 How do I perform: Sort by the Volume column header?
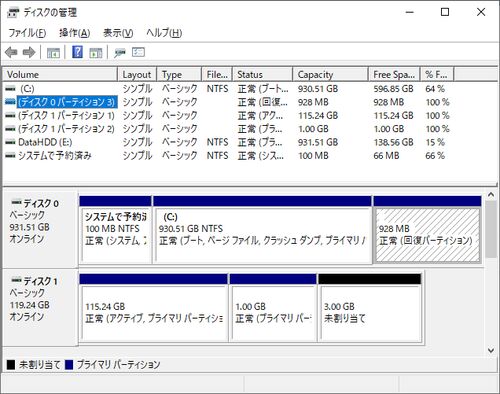(60, 74)
